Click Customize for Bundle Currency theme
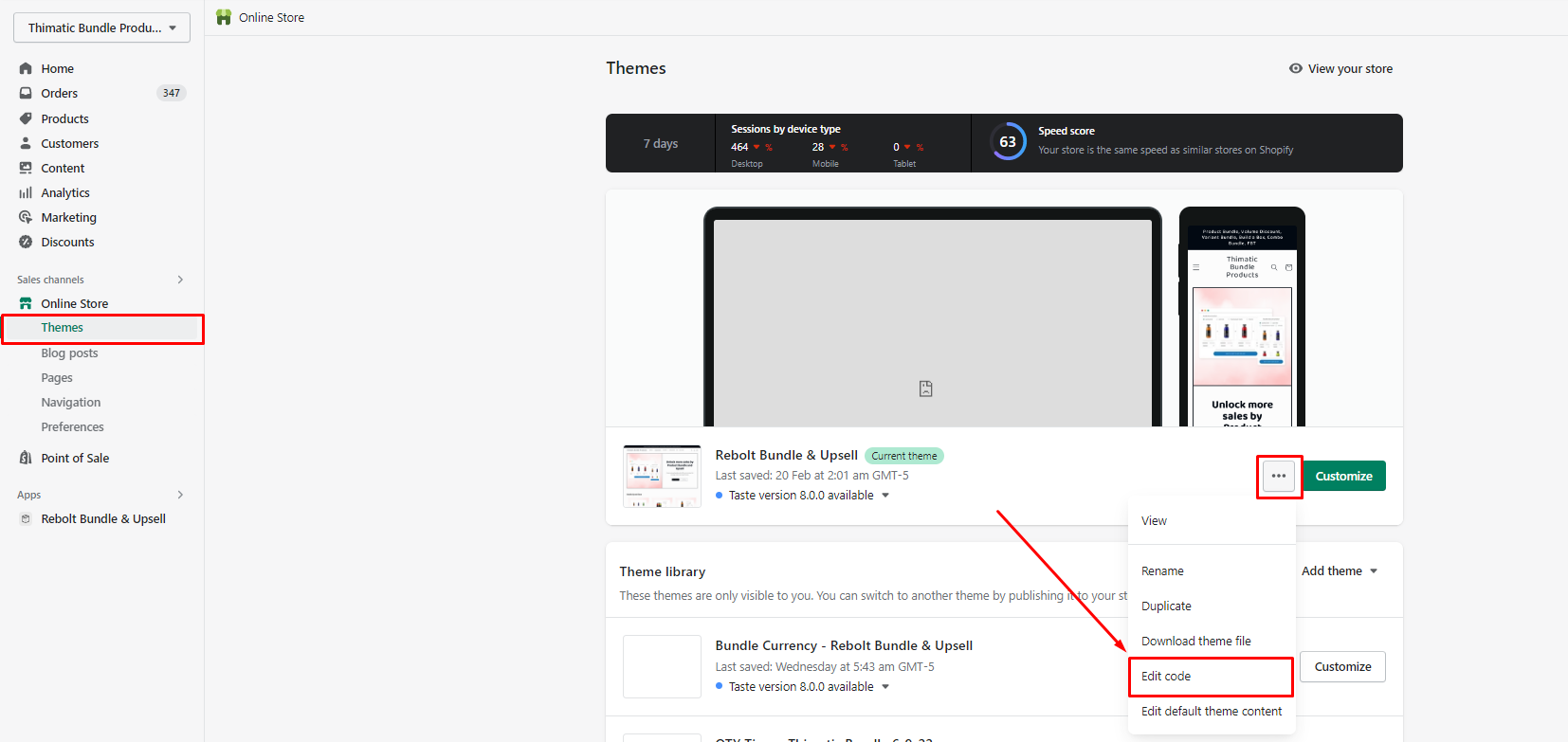 pyautogui.click(x=1342, y=666)
